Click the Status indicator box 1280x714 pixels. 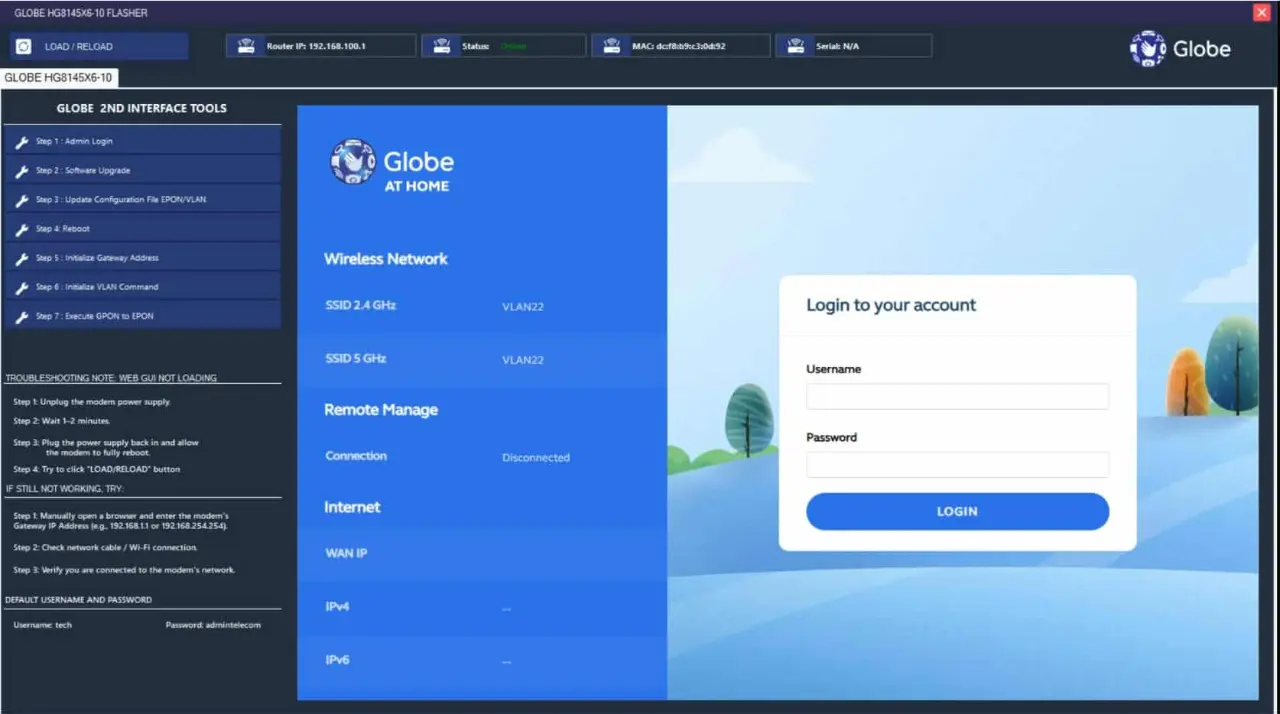click(503, 46)
